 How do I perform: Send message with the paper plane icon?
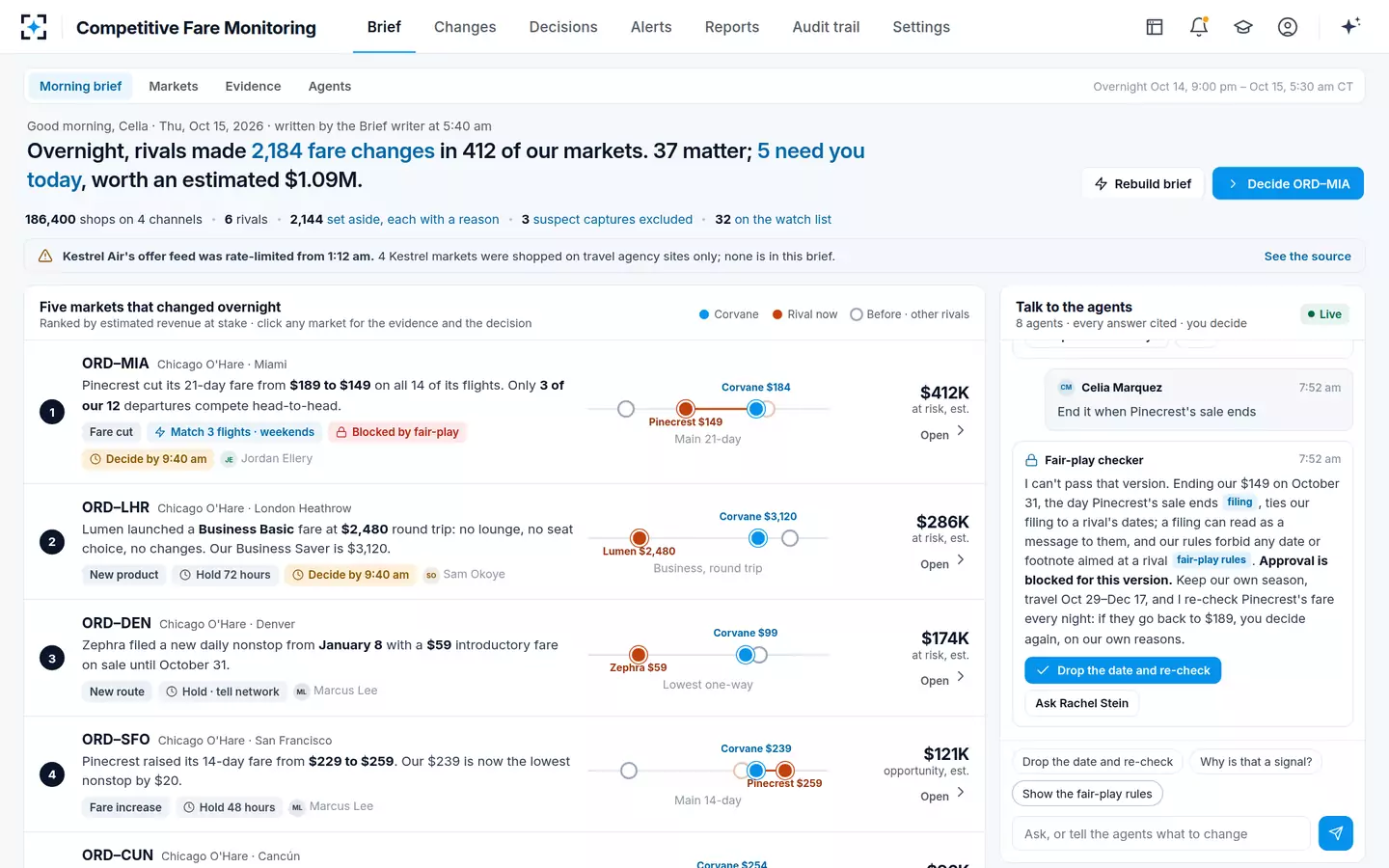1336,833
